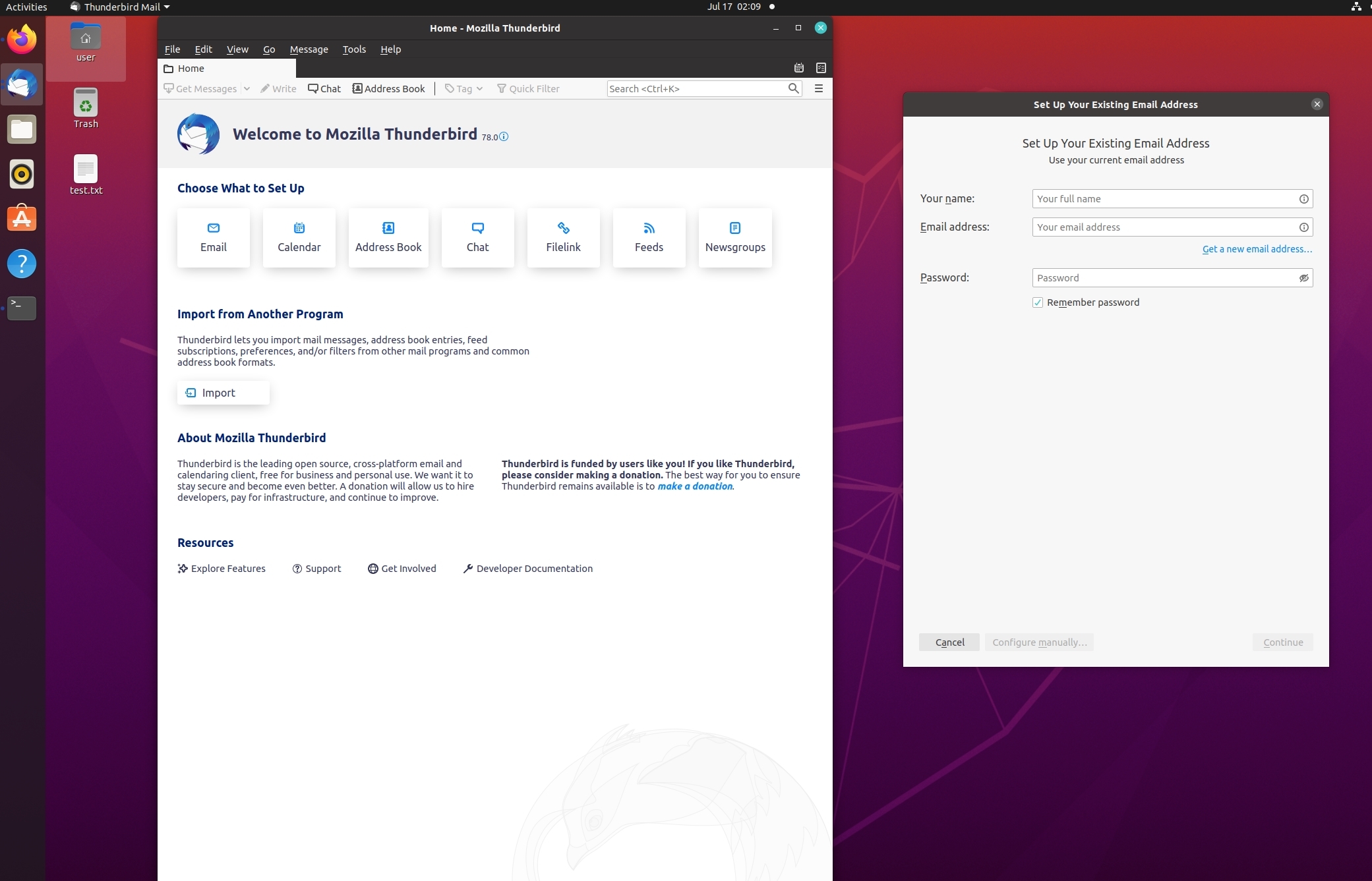Uncheck Remember password
The height and width of the screenshot is (881, 1372).
point(1037,302)
